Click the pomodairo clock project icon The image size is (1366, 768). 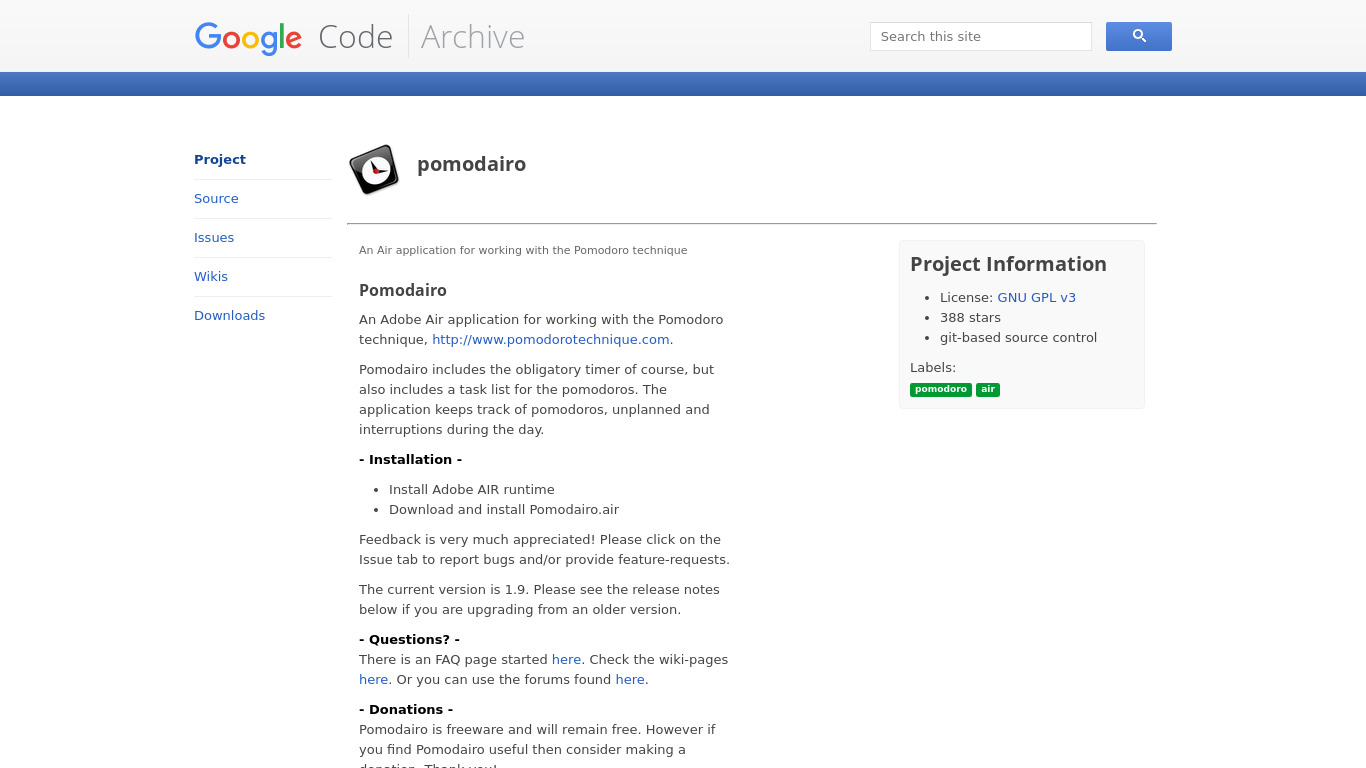[374, 169]
